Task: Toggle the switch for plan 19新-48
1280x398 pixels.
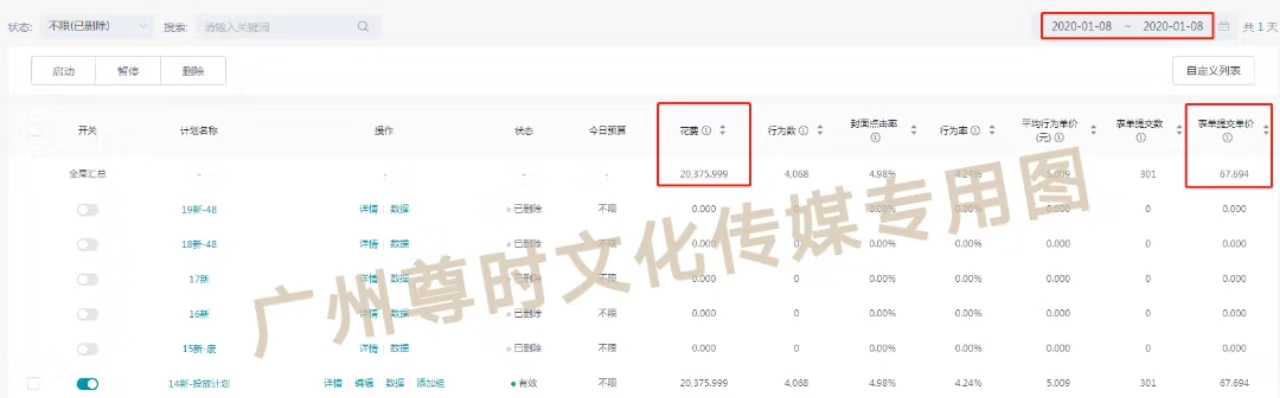Action: [x=88, y=209]
